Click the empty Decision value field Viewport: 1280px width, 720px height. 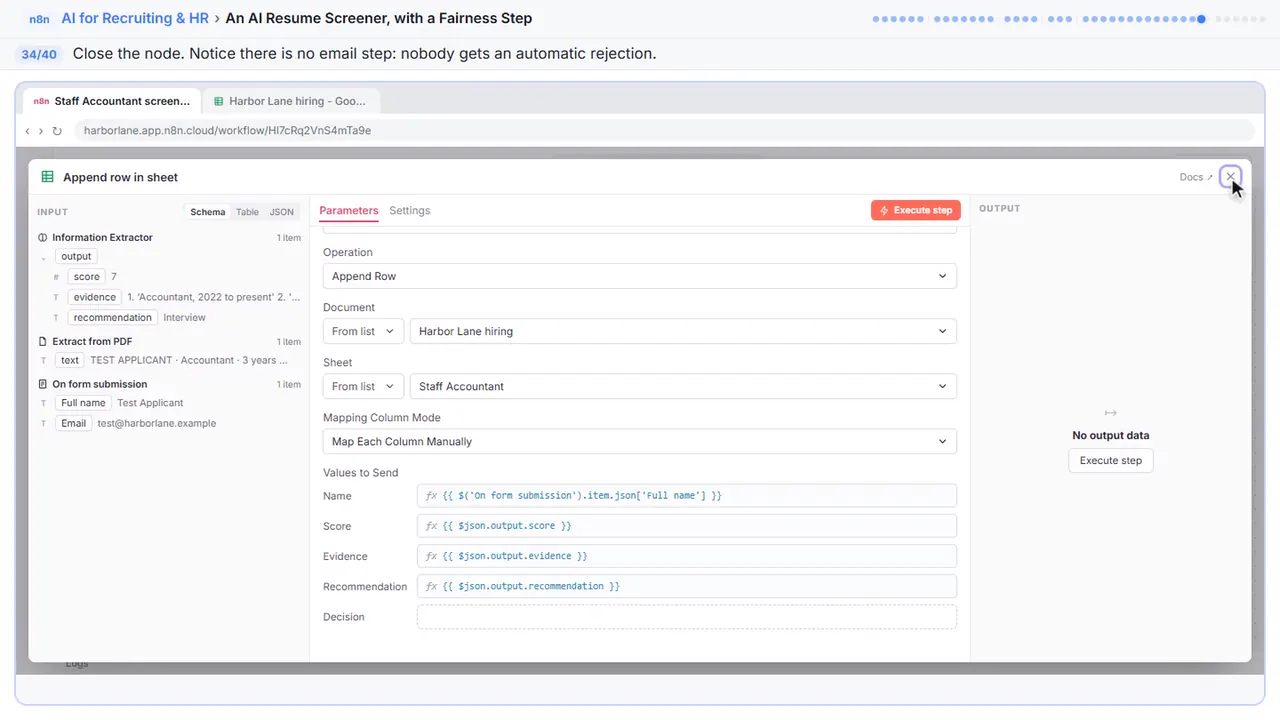(687, 617)
